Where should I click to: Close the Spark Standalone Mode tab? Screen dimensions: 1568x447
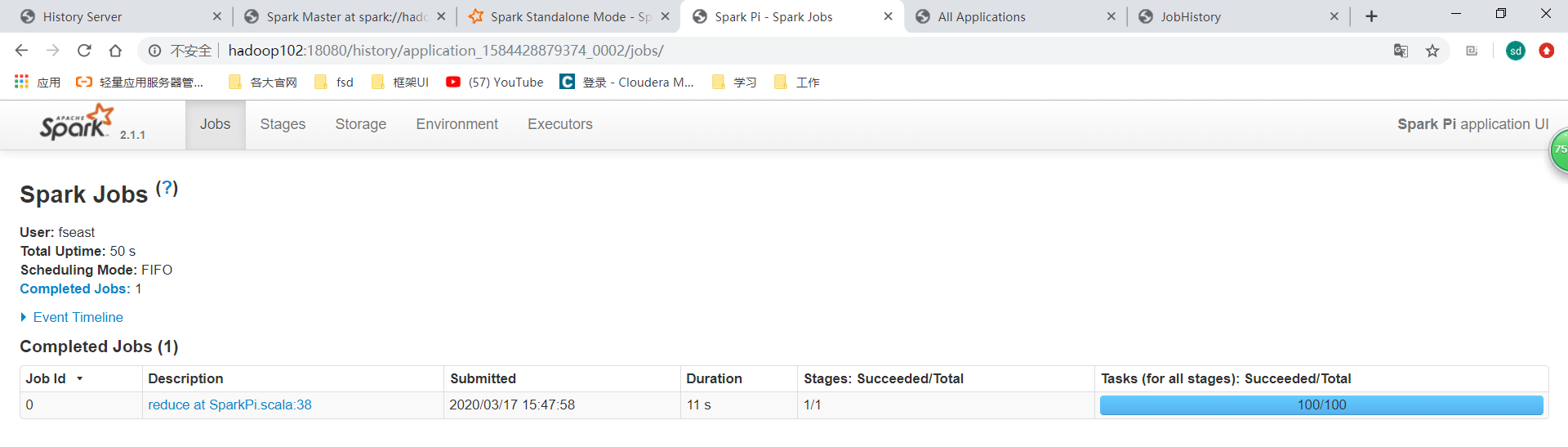click(x=665, y=16)
